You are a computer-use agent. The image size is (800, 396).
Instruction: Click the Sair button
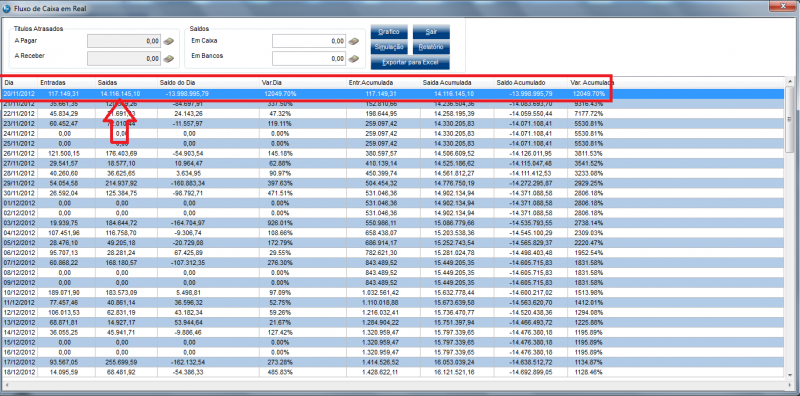[x=431, y=32]
